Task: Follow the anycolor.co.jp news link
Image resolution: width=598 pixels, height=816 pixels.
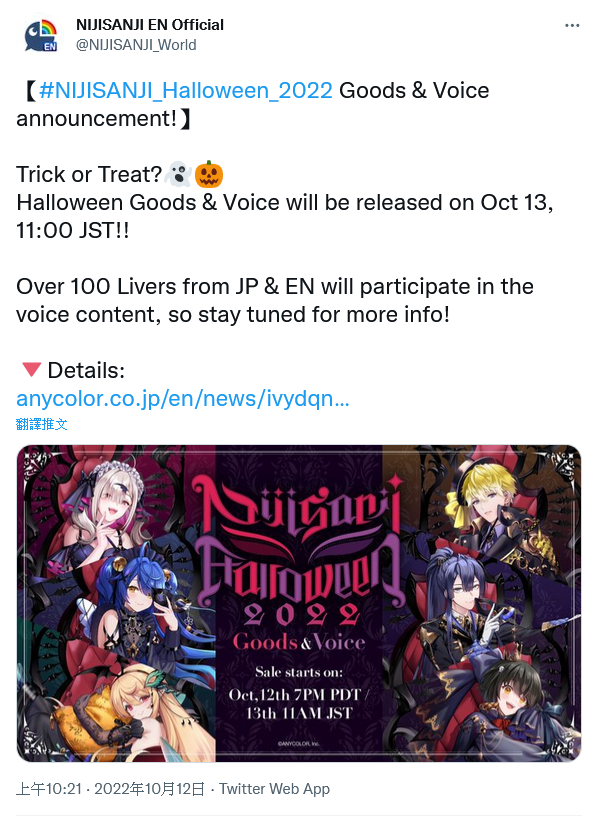Action: (x=183, y=399)
